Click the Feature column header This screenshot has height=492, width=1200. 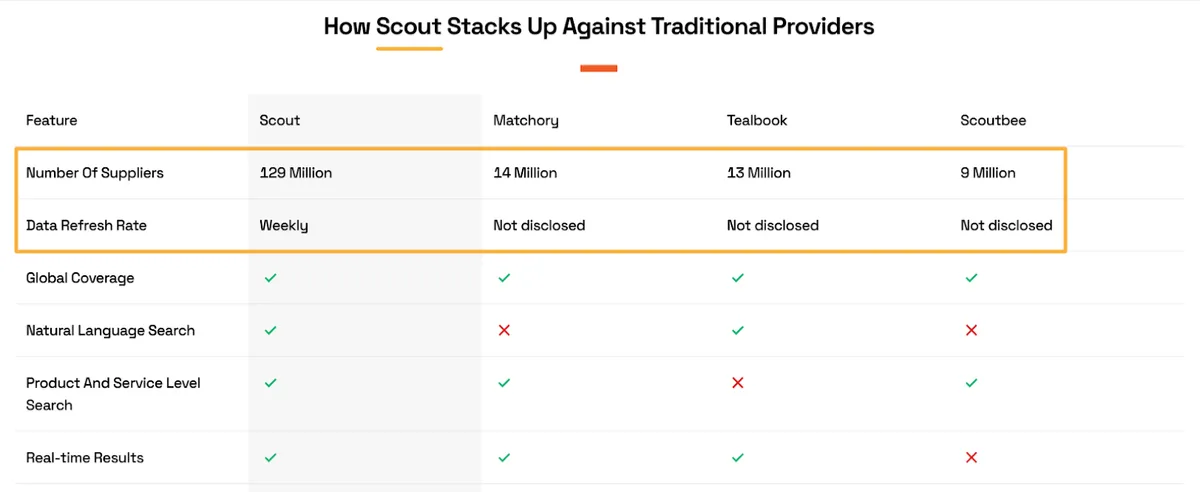[51, 120]
